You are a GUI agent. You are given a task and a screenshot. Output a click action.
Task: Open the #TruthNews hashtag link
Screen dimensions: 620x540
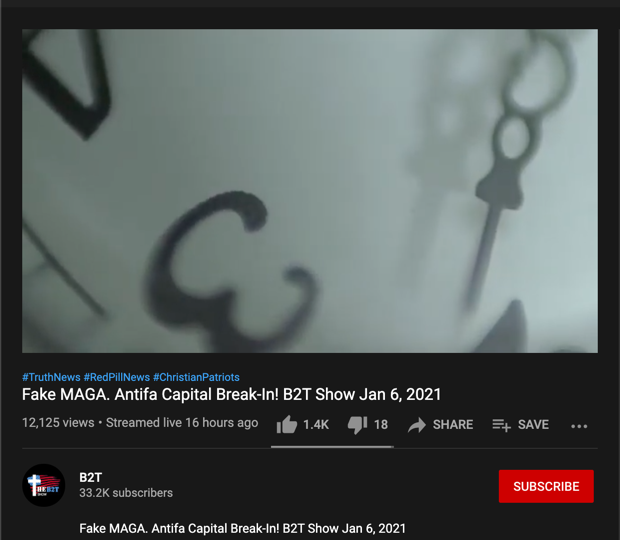pos(51,377)
